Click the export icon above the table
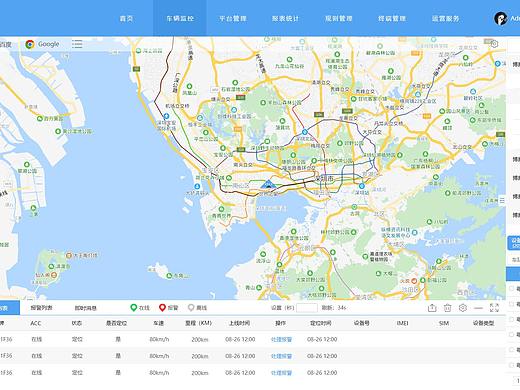 [x=432, y=308]
